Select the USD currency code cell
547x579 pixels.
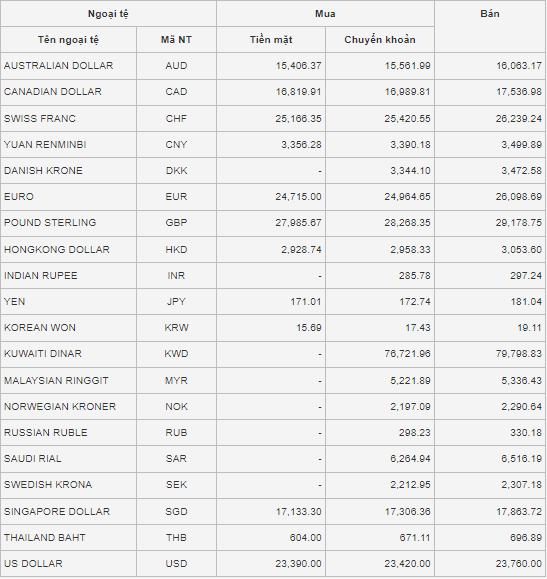coord(176,563)
